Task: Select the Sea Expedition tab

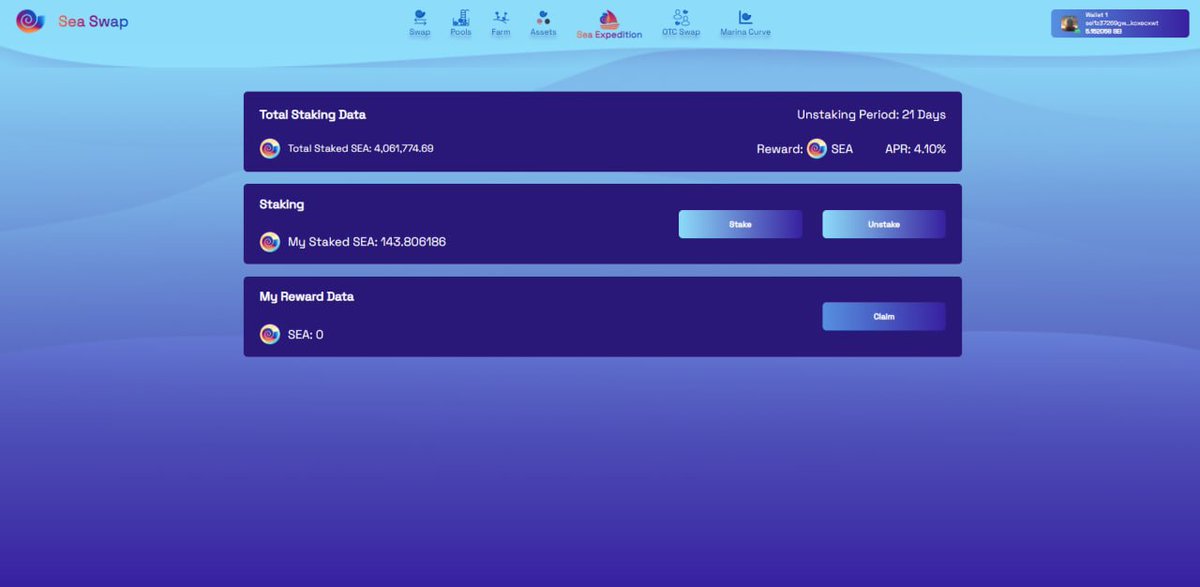Action: click(x=609, y=25)
